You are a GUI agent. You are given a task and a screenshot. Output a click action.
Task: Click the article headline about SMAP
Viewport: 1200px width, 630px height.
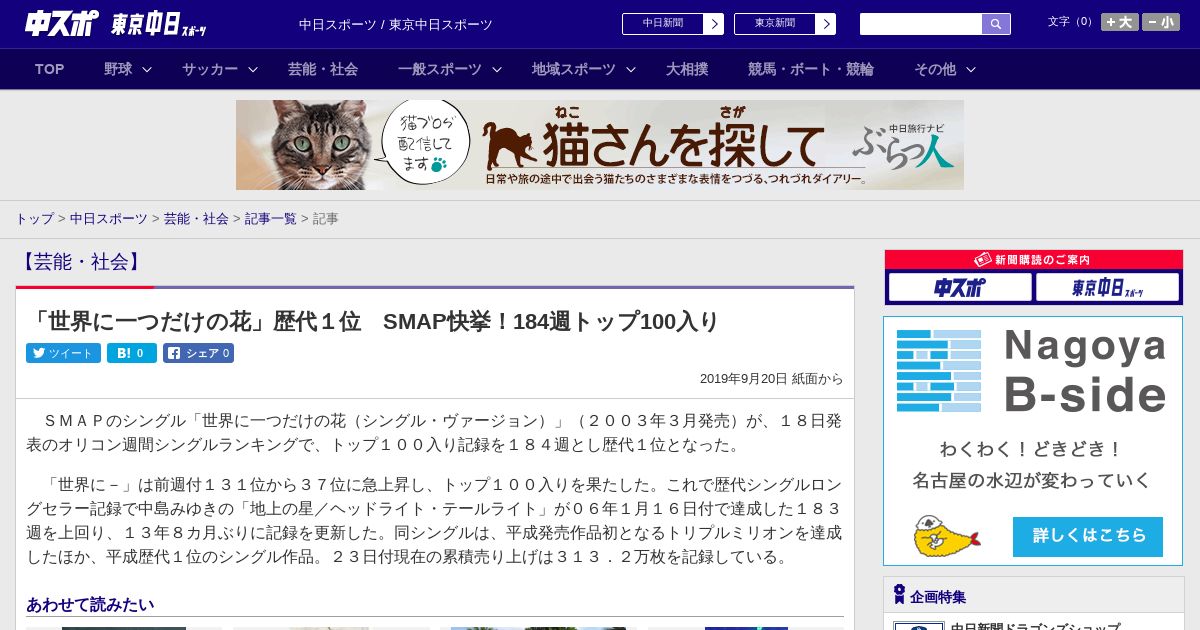(x=373, y=321)
